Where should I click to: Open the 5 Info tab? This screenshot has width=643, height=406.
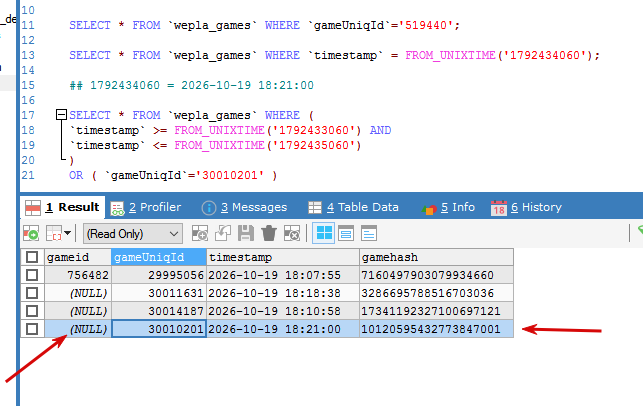[x=448, y=207]
